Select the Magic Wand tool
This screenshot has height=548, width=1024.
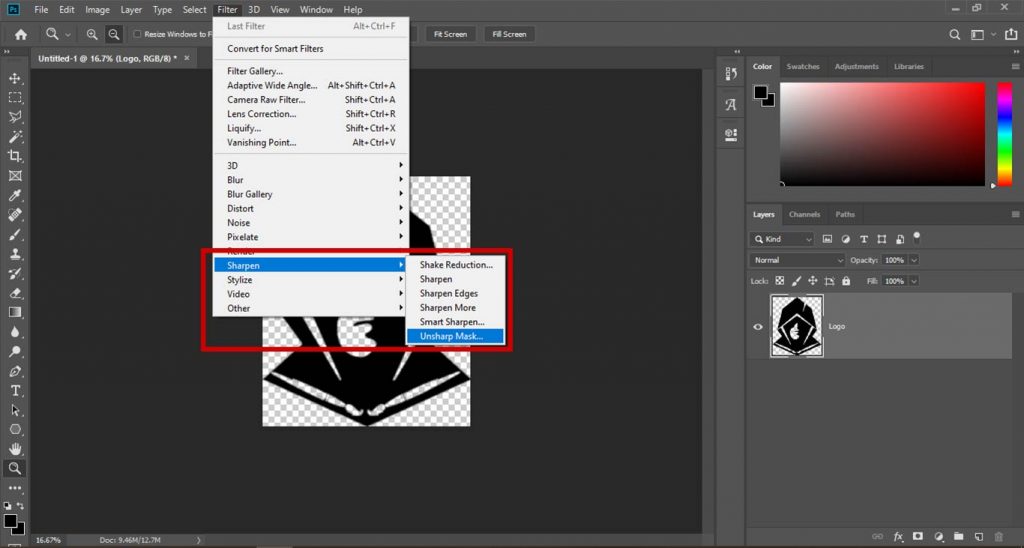click(14, 137)
